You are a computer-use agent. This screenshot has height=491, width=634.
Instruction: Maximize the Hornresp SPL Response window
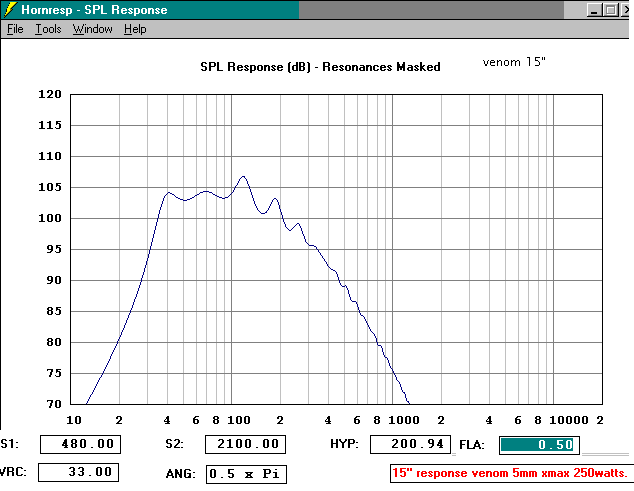[x=611, y=10]
